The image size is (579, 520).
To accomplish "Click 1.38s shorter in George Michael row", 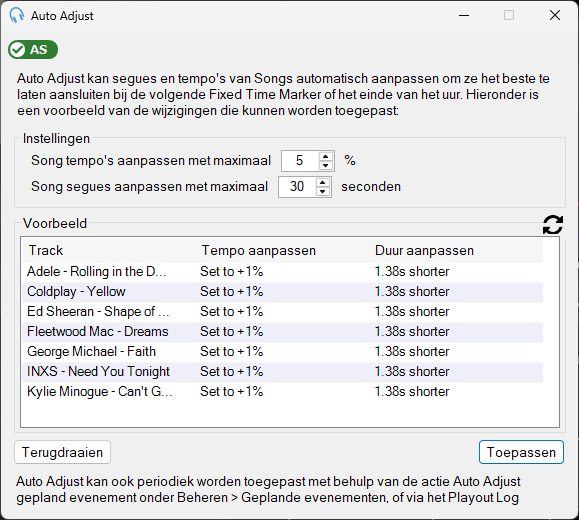I will [412, 352].
